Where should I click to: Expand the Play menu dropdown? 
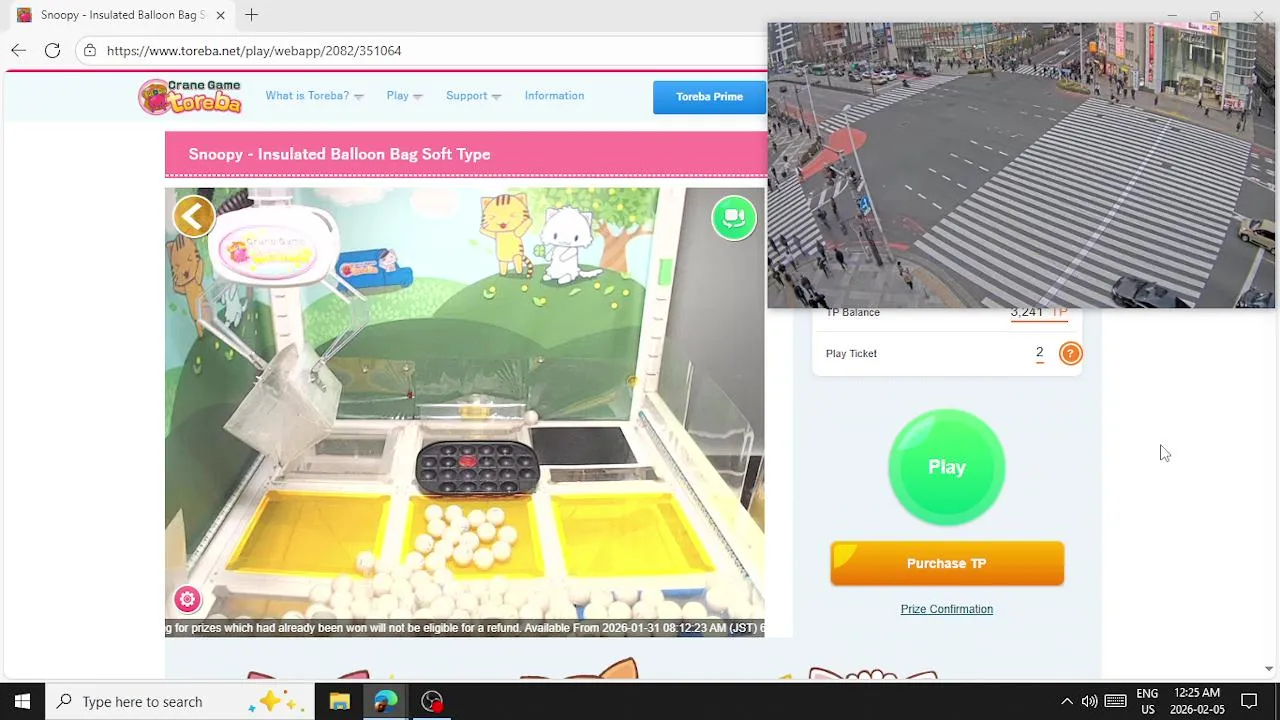click(x=404, y=96)
